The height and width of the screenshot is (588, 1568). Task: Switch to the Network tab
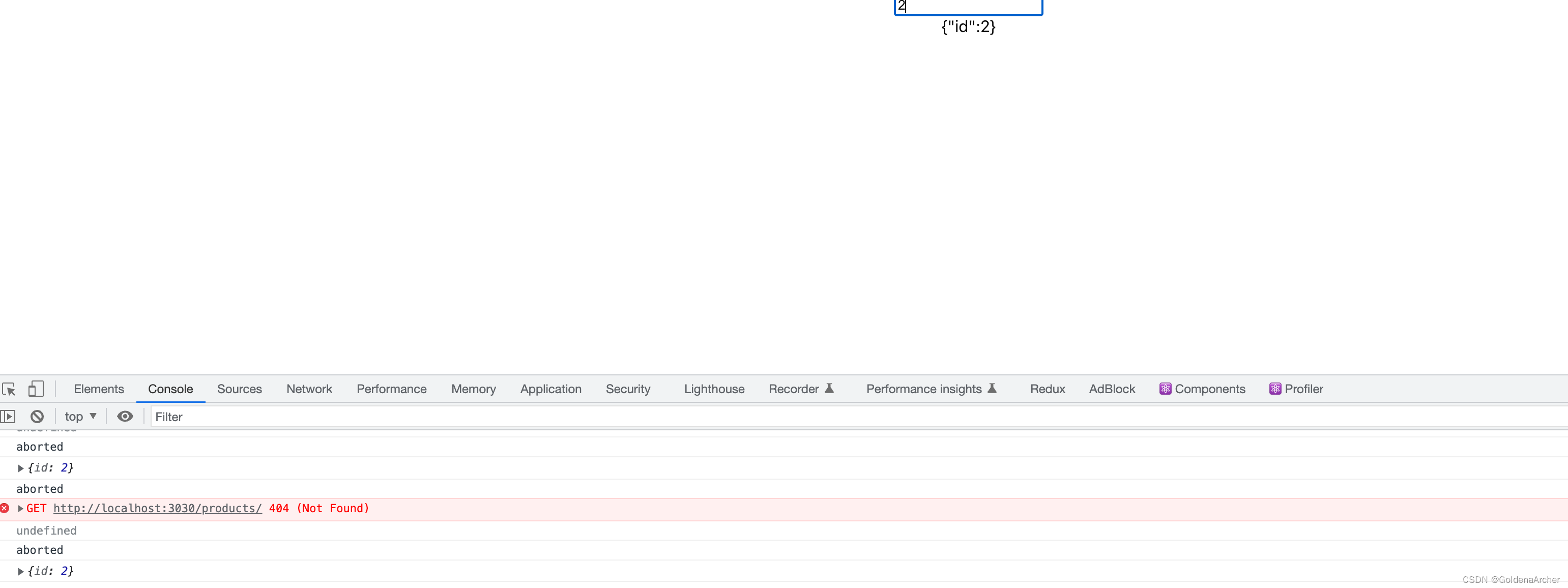click(309, 389)
